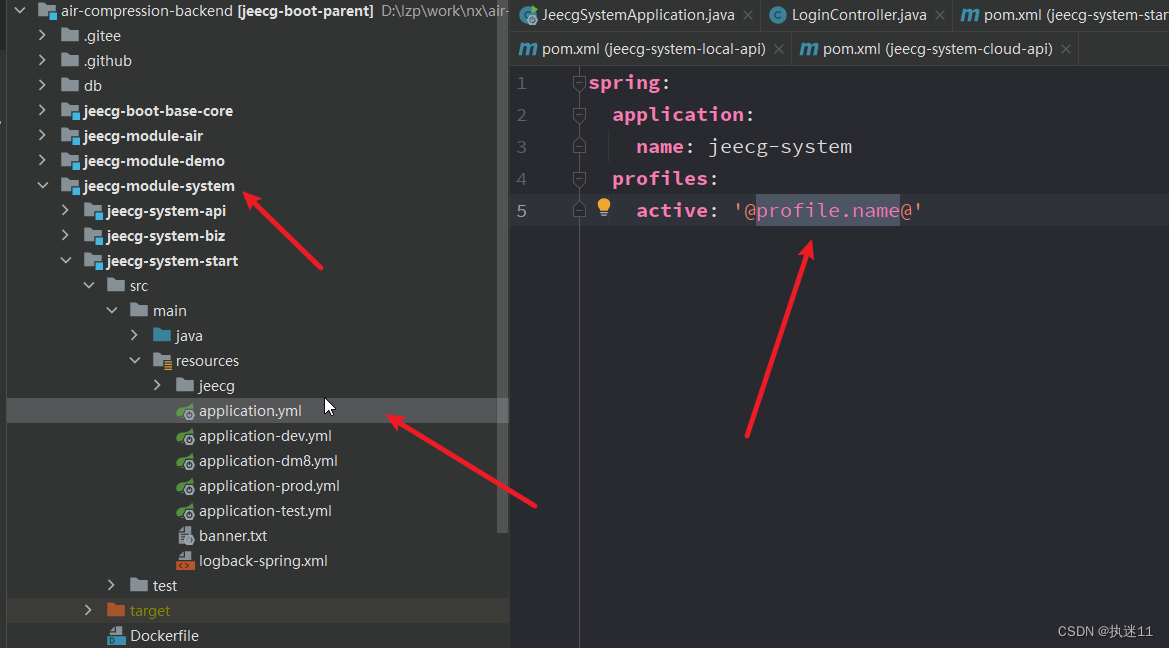1169x648 pixels.
Task: Click the jeecg-module-air module icon
Action: point(71,136)
